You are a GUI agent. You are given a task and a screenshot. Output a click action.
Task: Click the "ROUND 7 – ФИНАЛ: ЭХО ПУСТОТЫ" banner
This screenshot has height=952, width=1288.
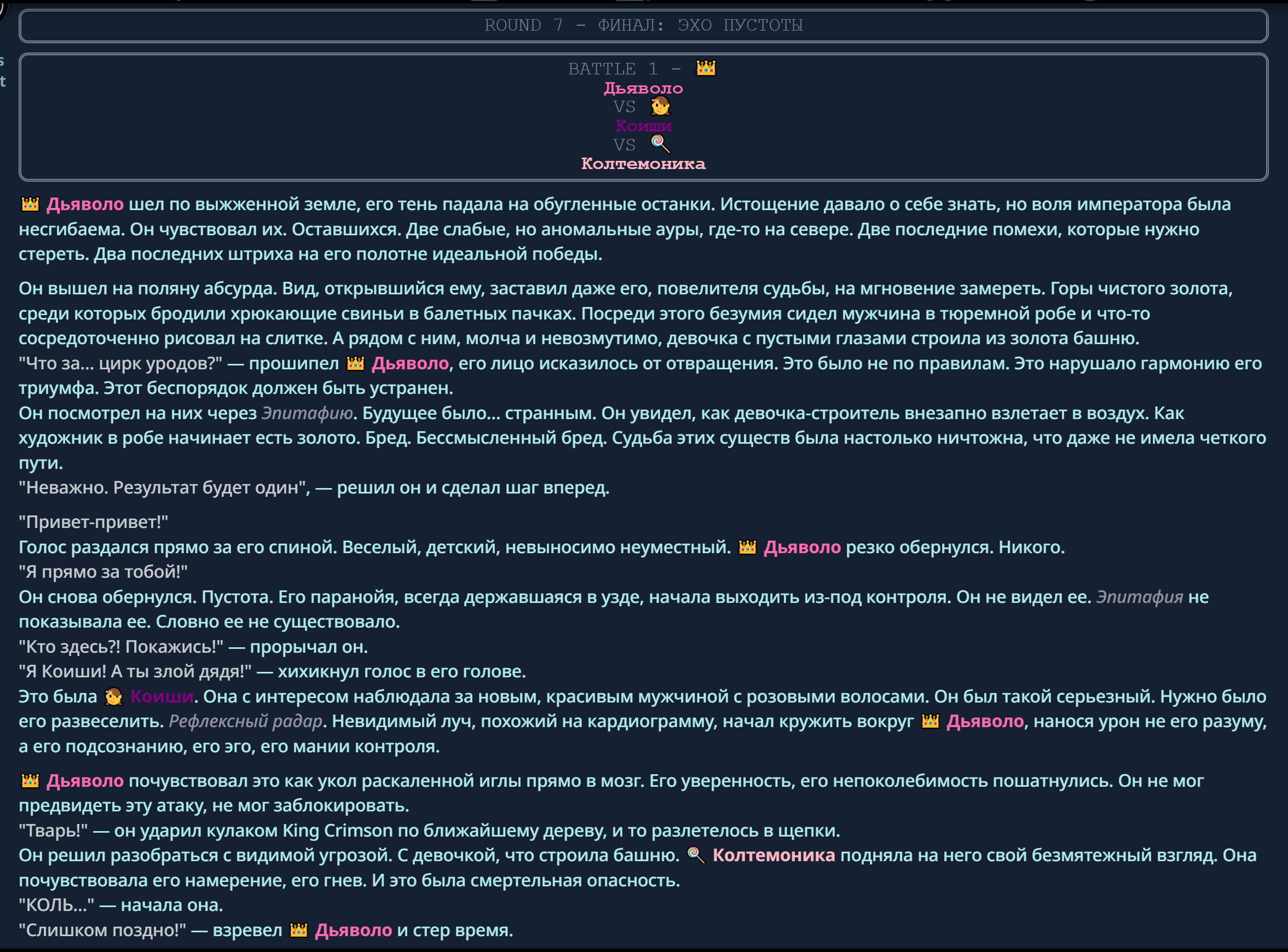point(643,25)
